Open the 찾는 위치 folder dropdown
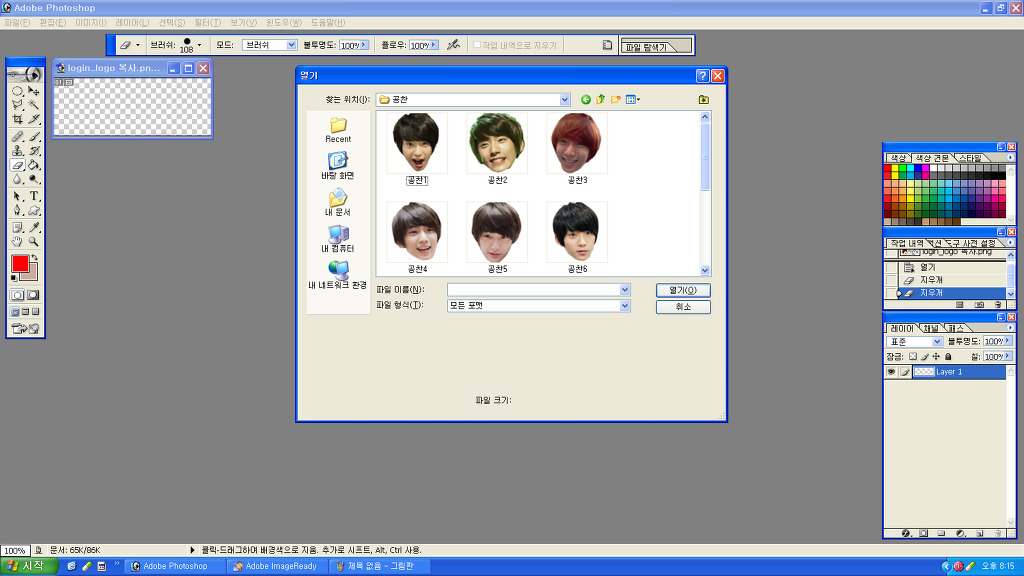1024x576 pixels. tap(565, 99)
